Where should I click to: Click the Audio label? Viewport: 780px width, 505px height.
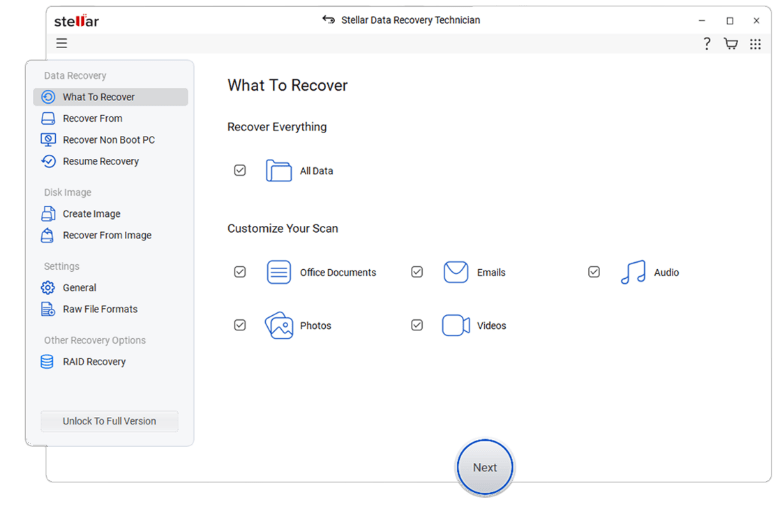coord(667,272)
